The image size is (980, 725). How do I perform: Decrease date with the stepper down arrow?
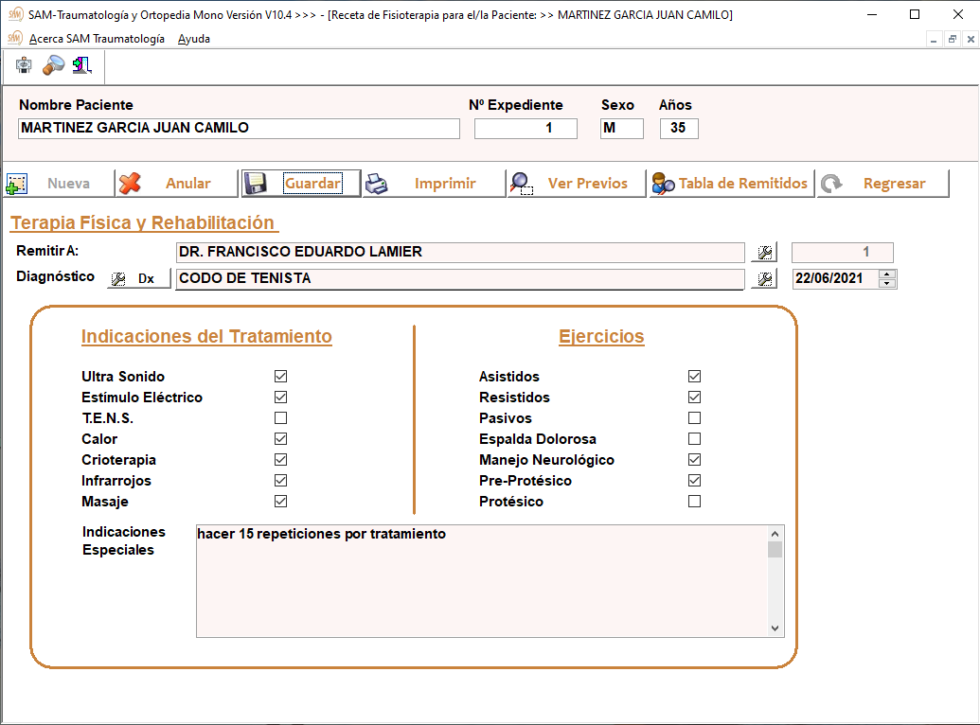point(887,284)
